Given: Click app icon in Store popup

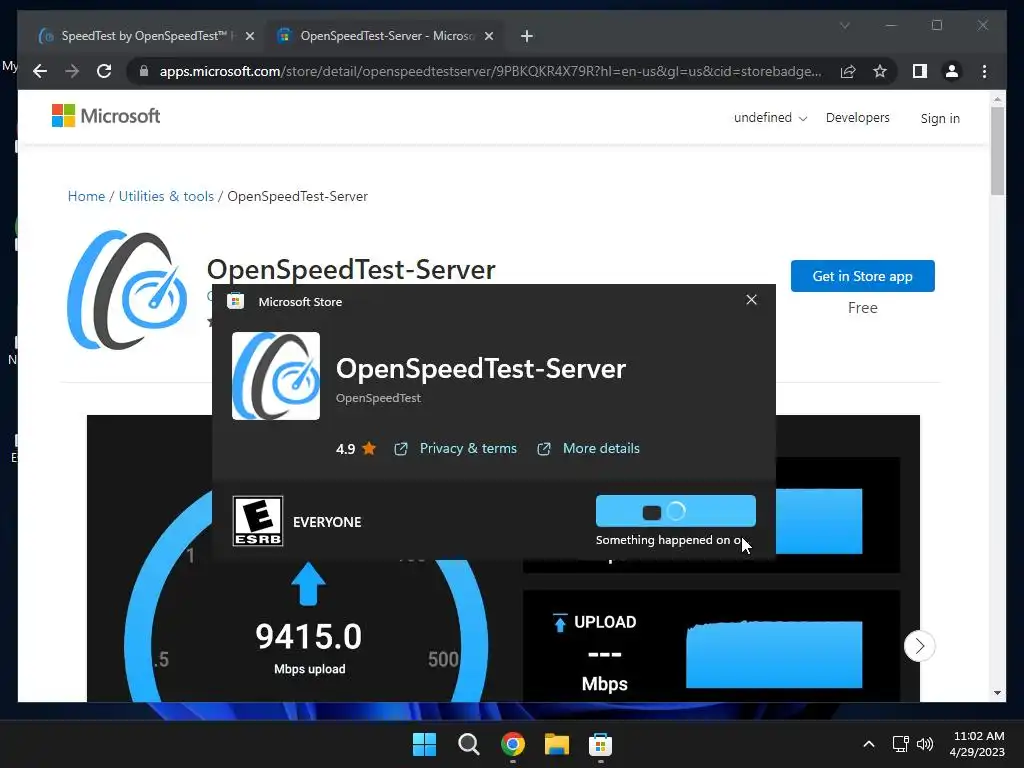Looking at the screenshot, I should coord(276,376).
